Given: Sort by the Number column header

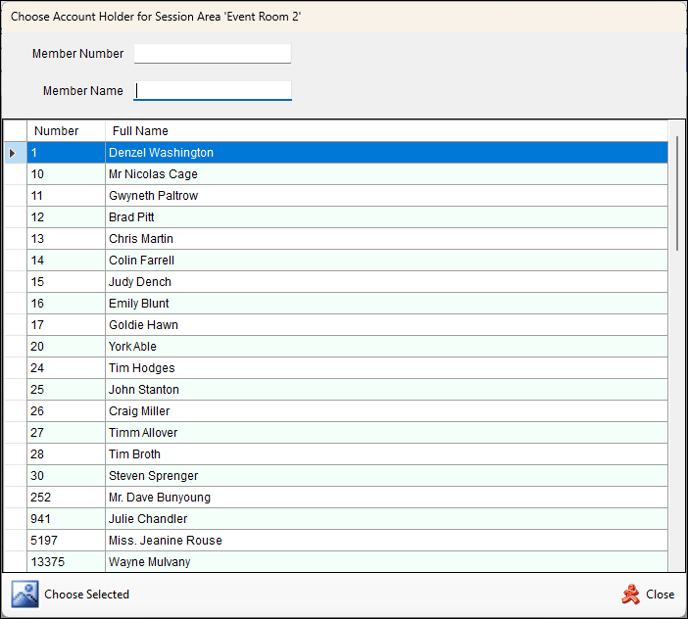Looking at the screenshot, I should 66,131.
